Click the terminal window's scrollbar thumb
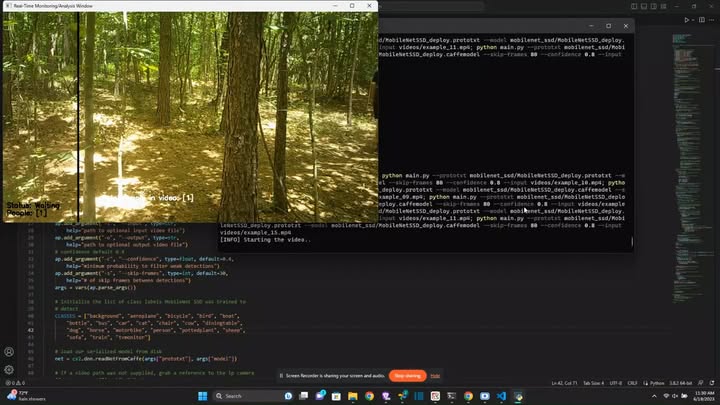720x405 pixels. coord(632,242)
